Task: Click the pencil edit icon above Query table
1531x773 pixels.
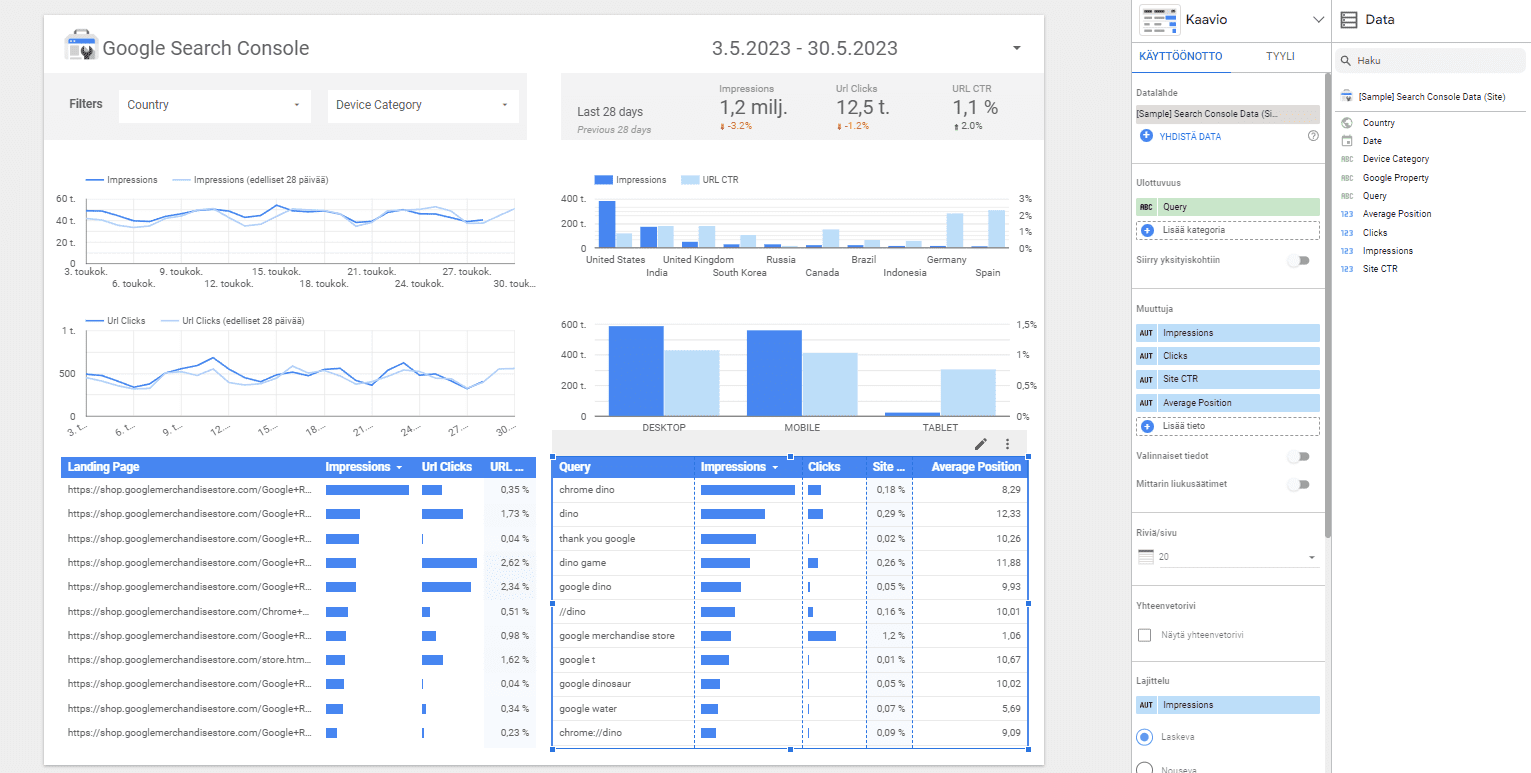Action: point(980,444)
